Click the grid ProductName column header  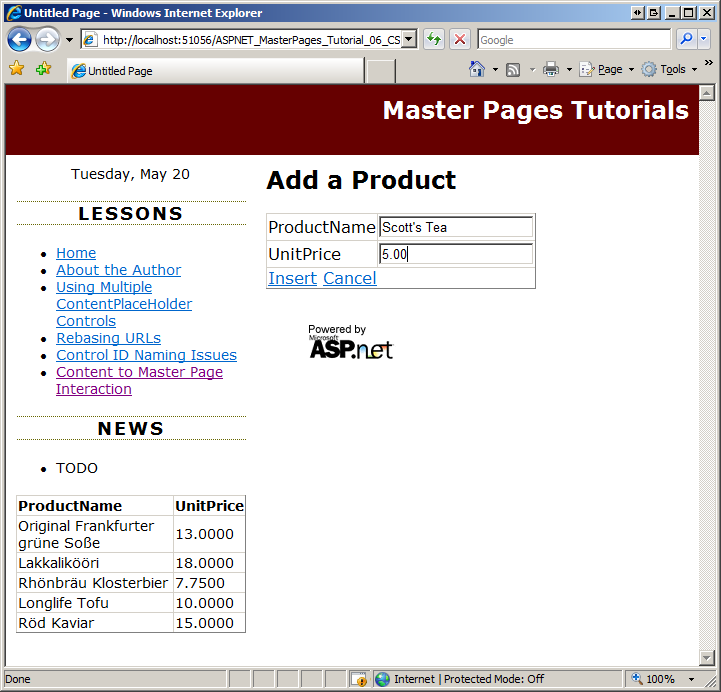(x=95, y=506)
